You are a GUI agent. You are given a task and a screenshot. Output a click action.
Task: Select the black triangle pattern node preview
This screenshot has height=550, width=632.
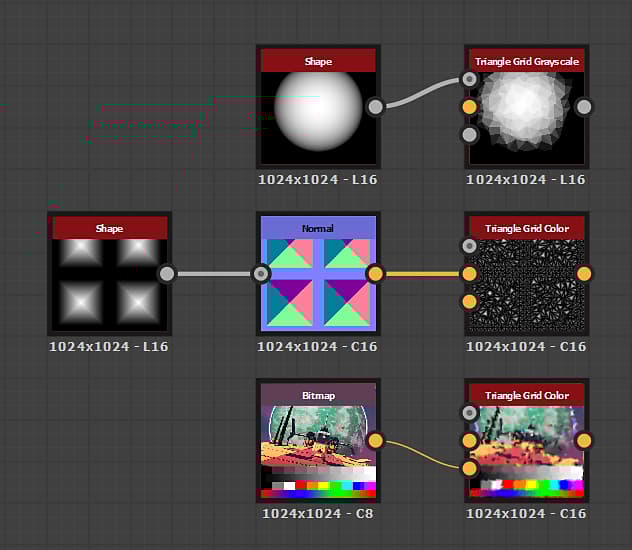coord(527,285)
